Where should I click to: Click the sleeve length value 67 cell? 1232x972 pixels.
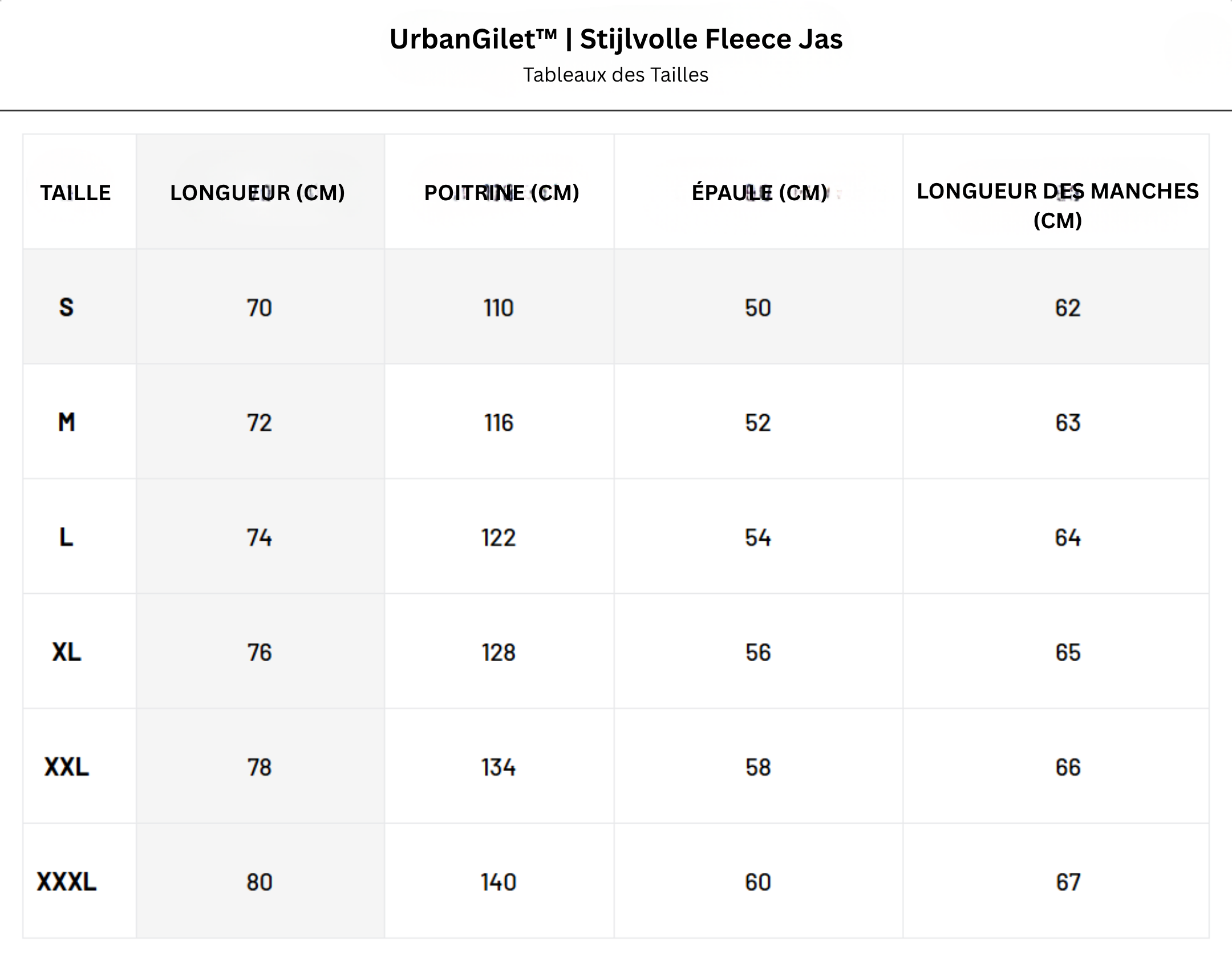coord(1068,882)
